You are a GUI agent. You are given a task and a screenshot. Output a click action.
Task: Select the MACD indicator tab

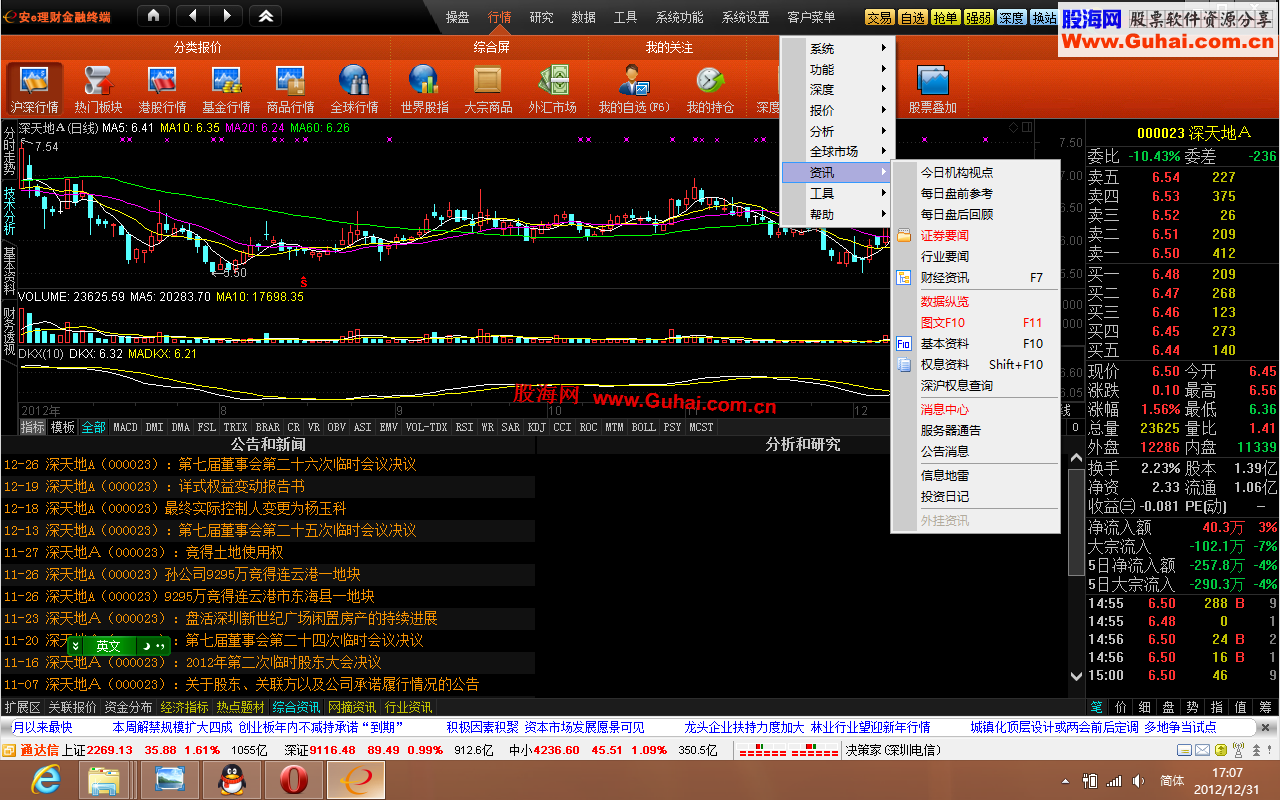tap(125, 428)
